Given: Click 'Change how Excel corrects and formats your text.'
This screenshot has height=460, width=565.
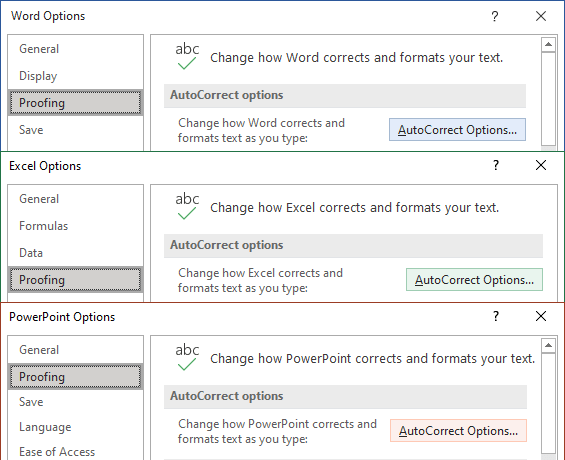Looking at the screenshot, I should [355, 208].
